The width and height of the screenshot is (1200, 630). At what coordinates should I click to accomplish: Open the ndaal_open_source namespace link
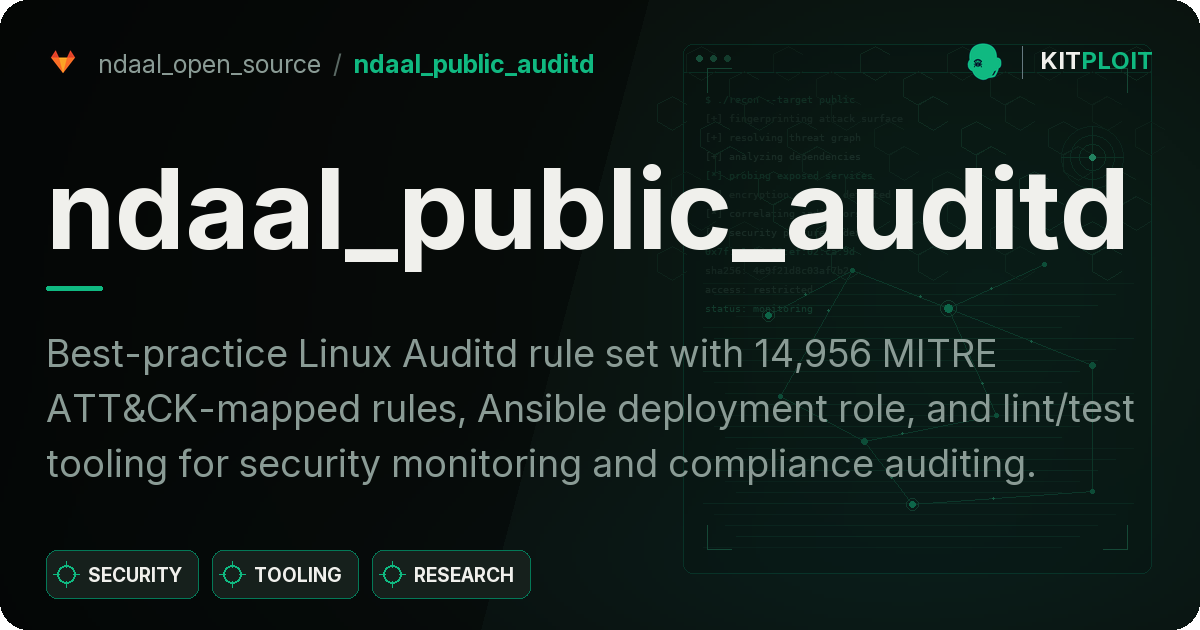[210, 65]
